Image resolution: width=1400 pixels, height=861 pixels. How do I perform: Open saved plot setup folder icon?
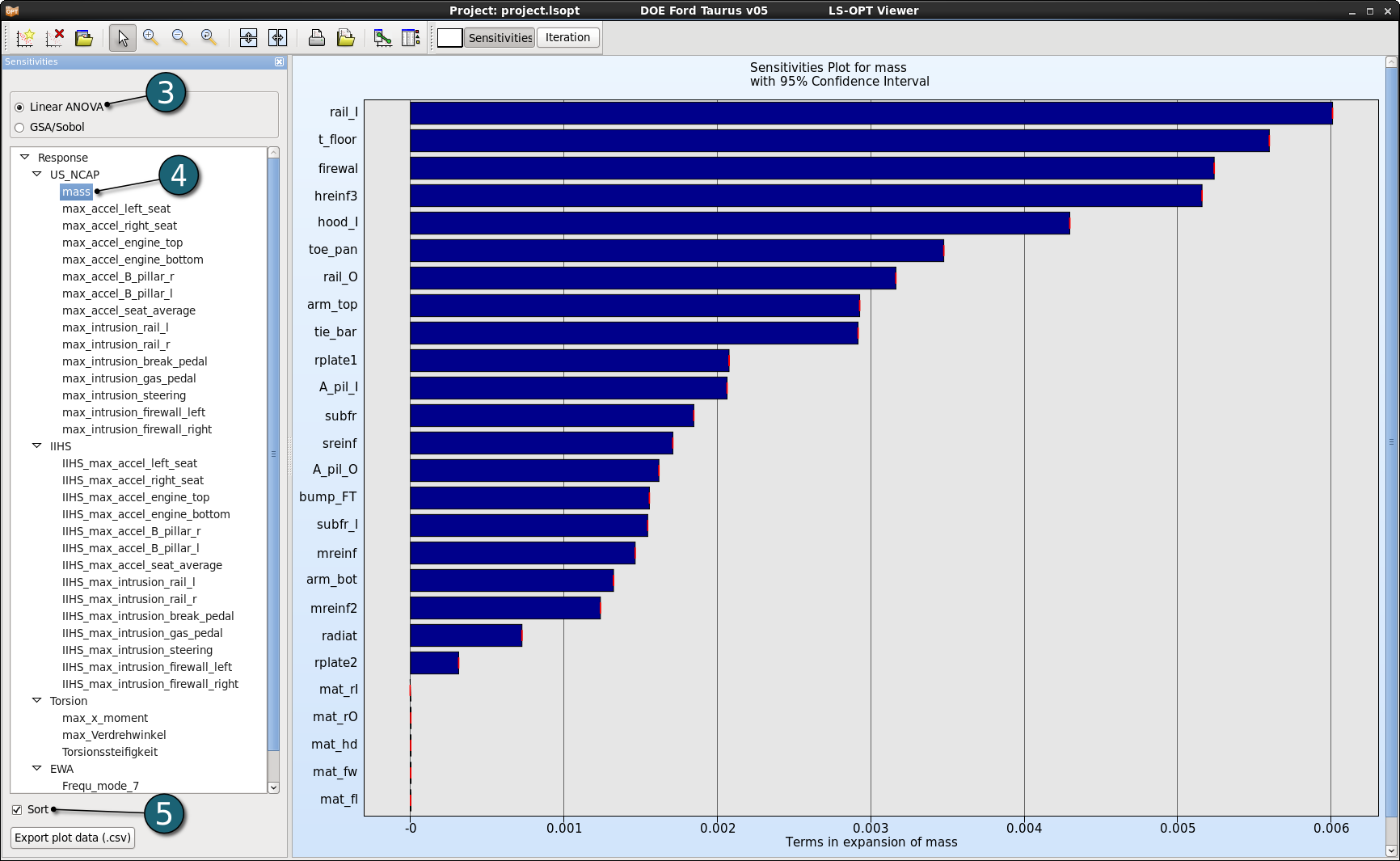point(84,37)
